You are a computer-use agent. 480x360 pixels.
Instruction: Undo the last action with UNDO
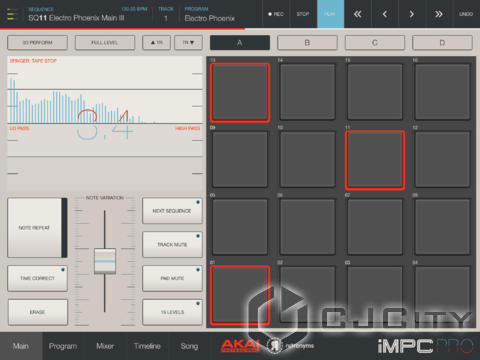click(x=466, y=14)
